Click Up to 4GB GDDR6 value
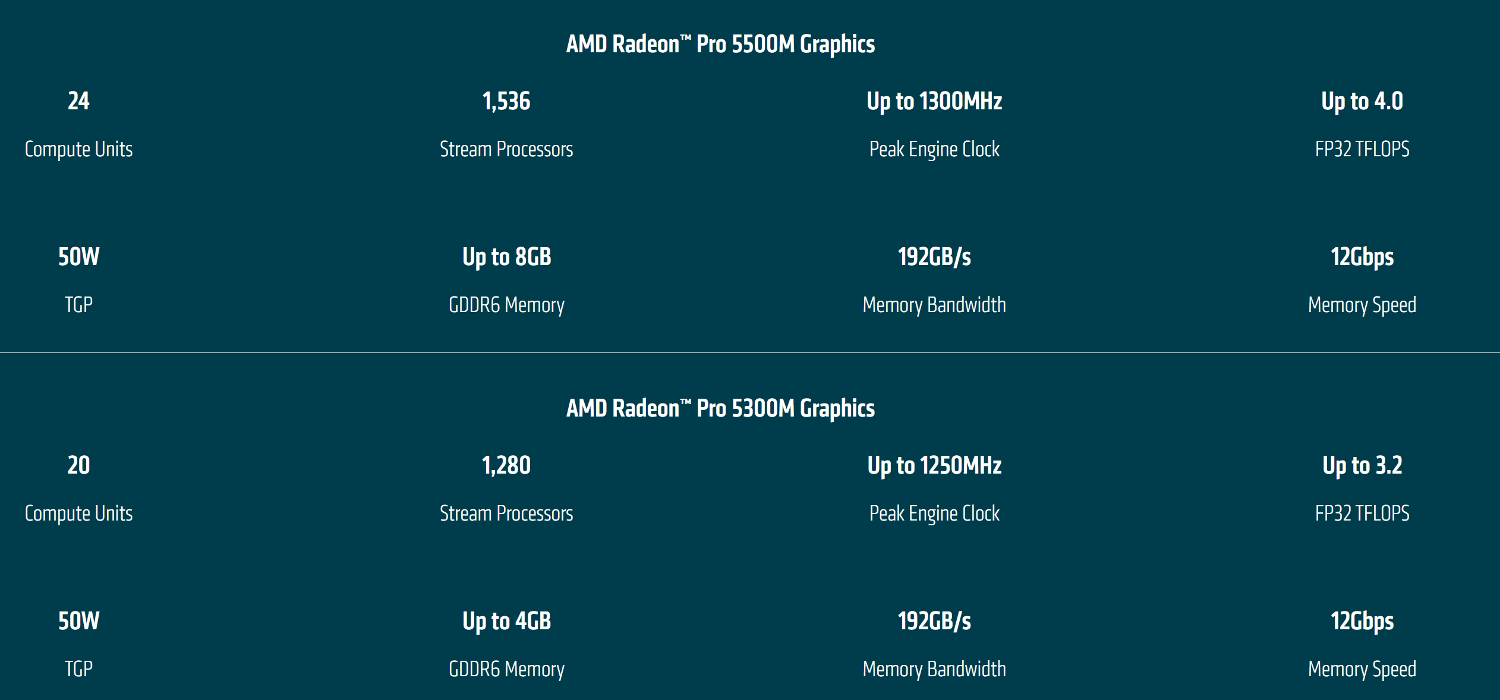 pos(506,621)
